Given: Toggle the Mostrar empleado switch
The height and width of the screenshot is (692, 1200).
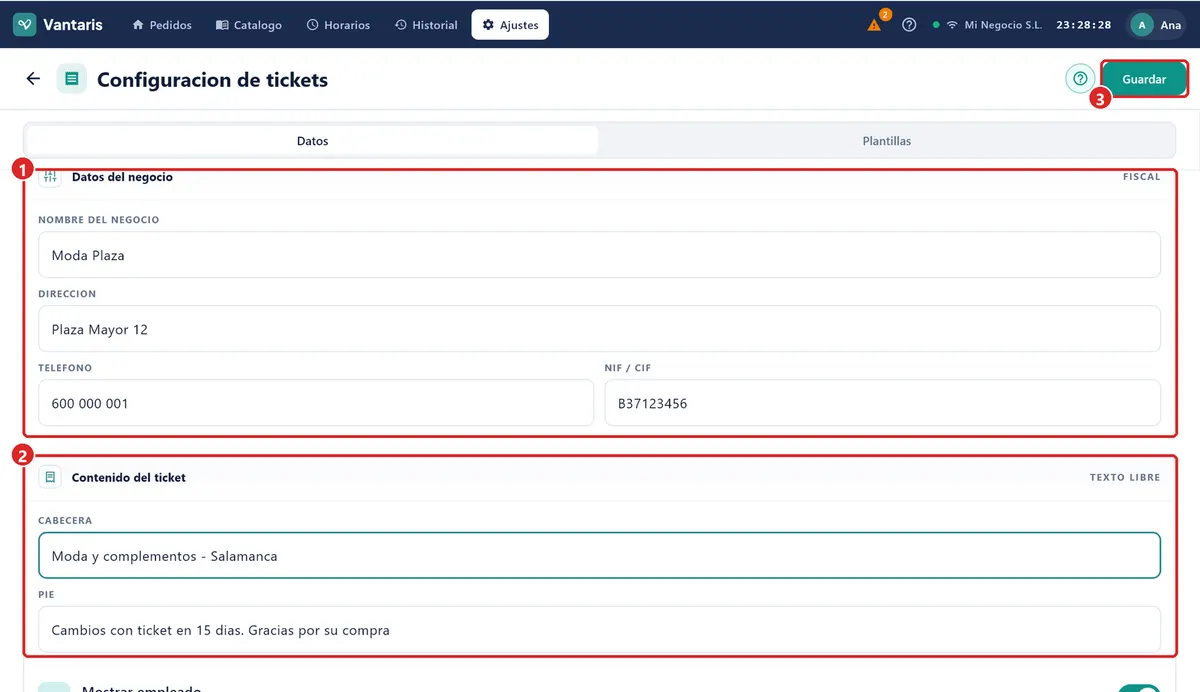Looking at the screenshot, I should tap(1140, 688).
